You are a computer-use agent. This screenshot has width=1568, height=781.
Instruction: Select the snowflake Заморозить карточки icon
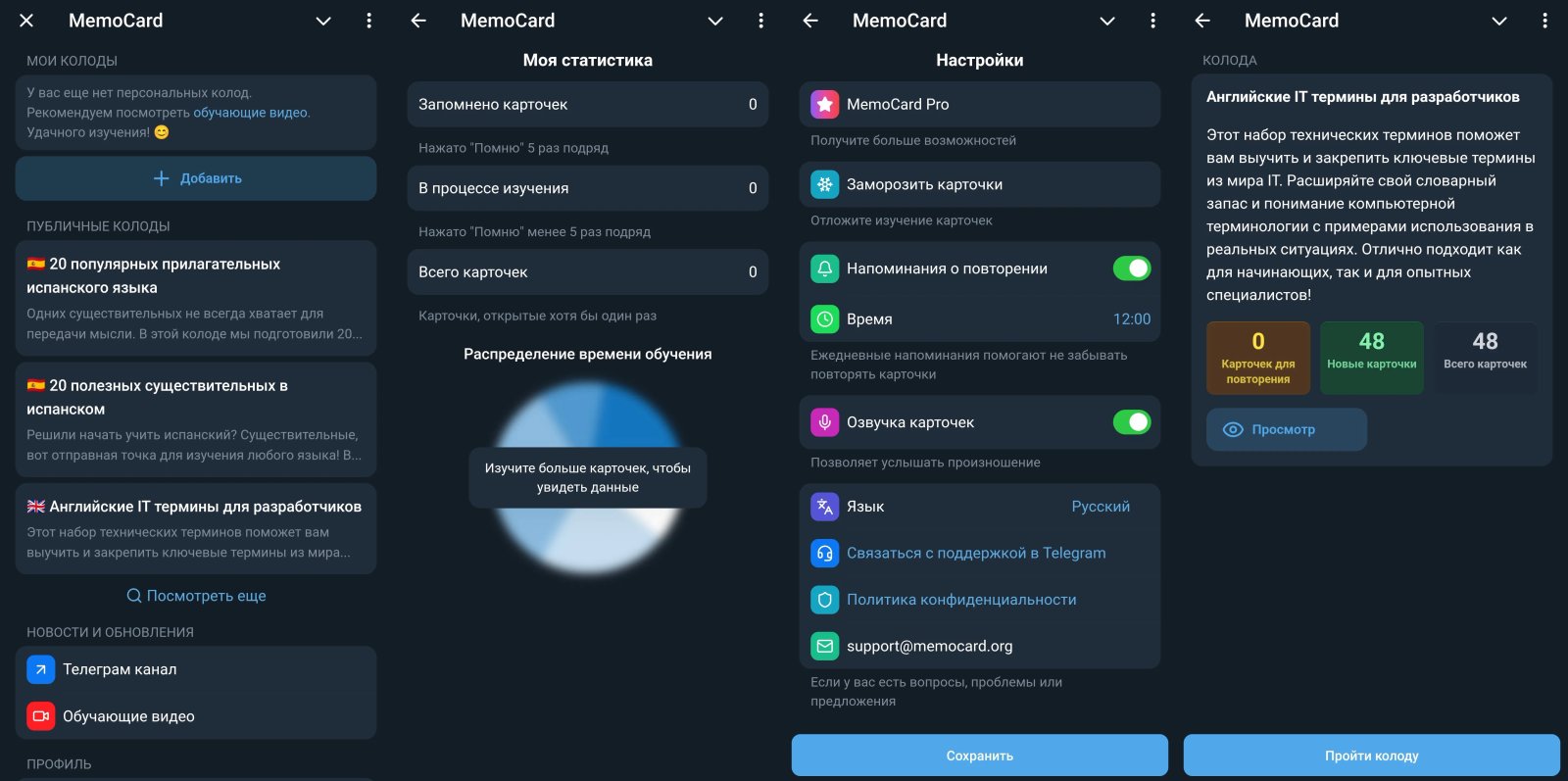tap(824, 183)
